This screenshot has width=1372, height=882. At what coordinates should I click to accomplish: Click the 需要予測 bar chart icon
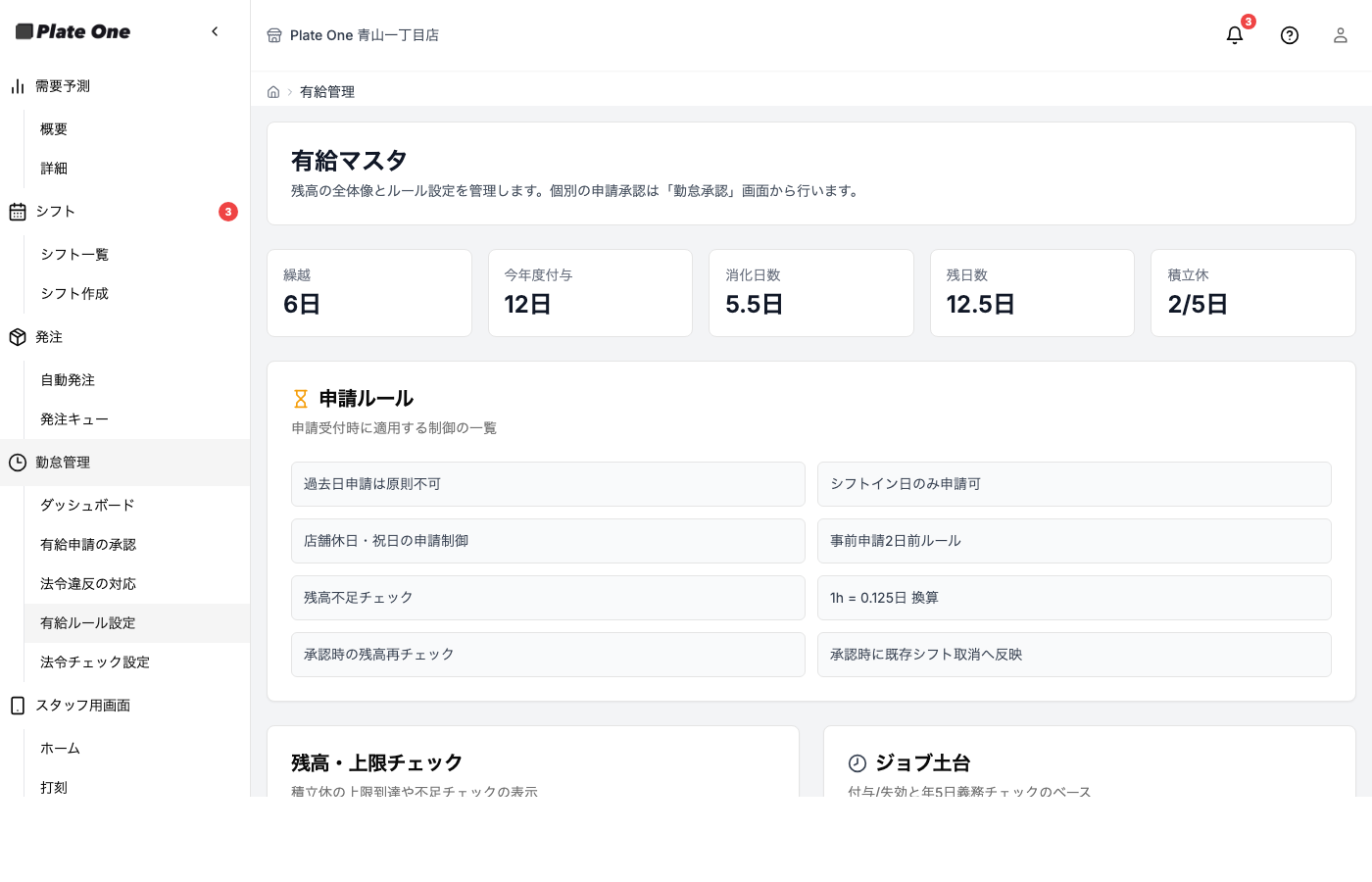18,86
